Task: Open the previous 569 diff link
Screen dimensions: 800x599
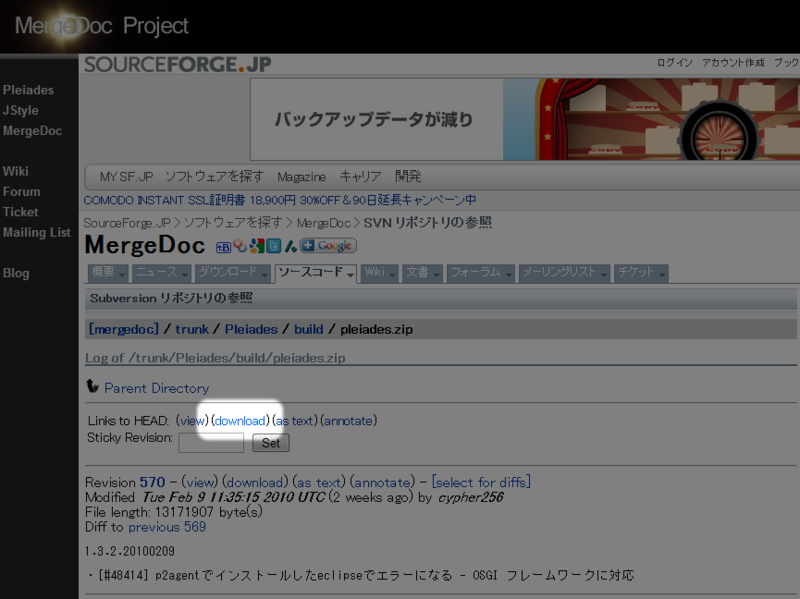Action: (167, 527)
